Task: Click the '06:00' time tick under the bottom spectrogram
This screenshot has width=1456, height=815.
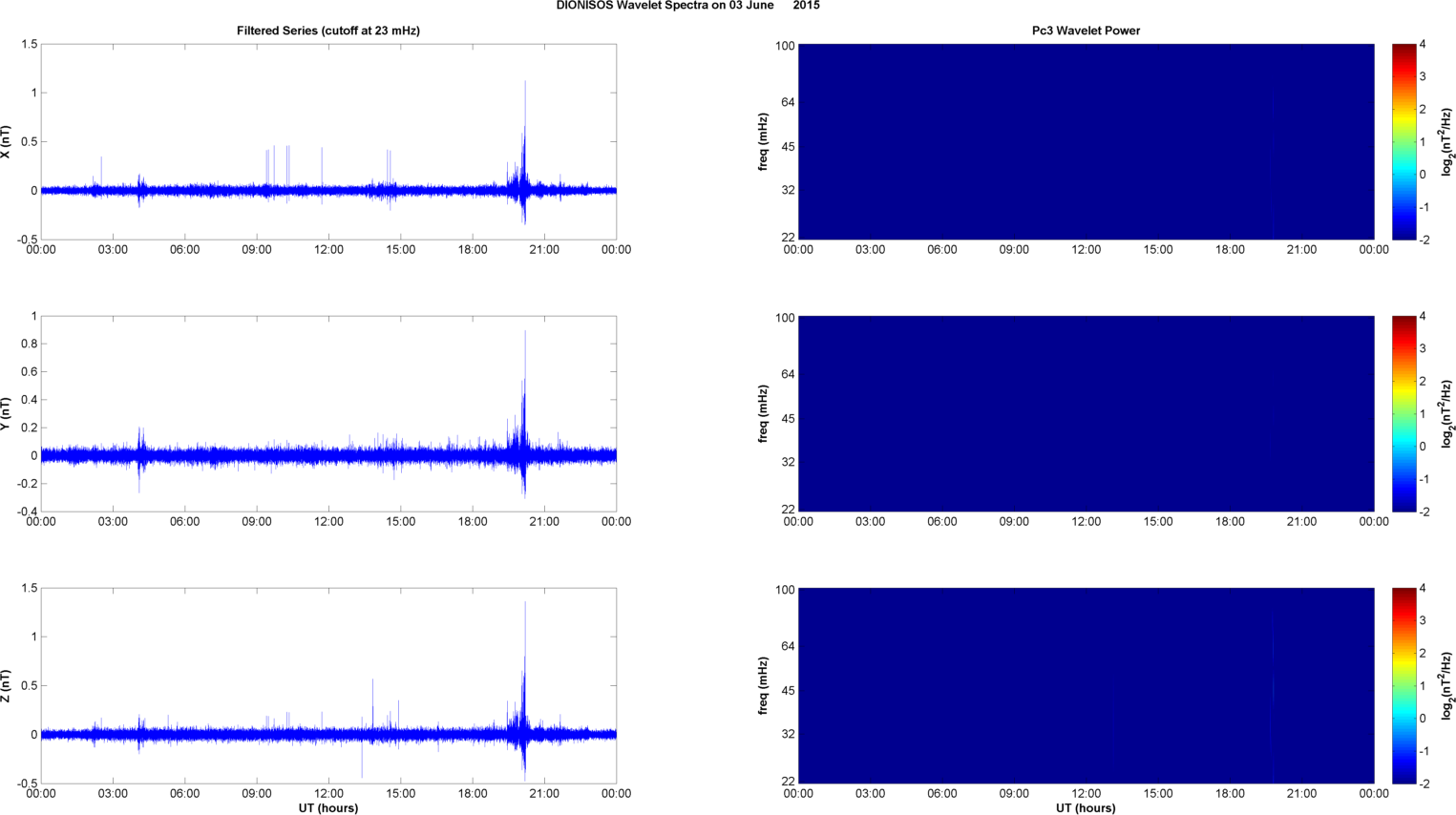Action: pyautogui.click(x=942, y=794)
